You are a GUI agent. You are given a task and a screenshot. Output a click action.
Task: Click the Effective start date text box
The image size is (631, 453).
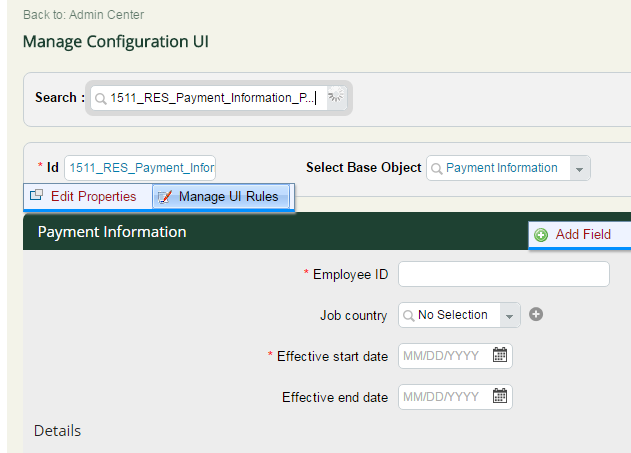[445, 356]
